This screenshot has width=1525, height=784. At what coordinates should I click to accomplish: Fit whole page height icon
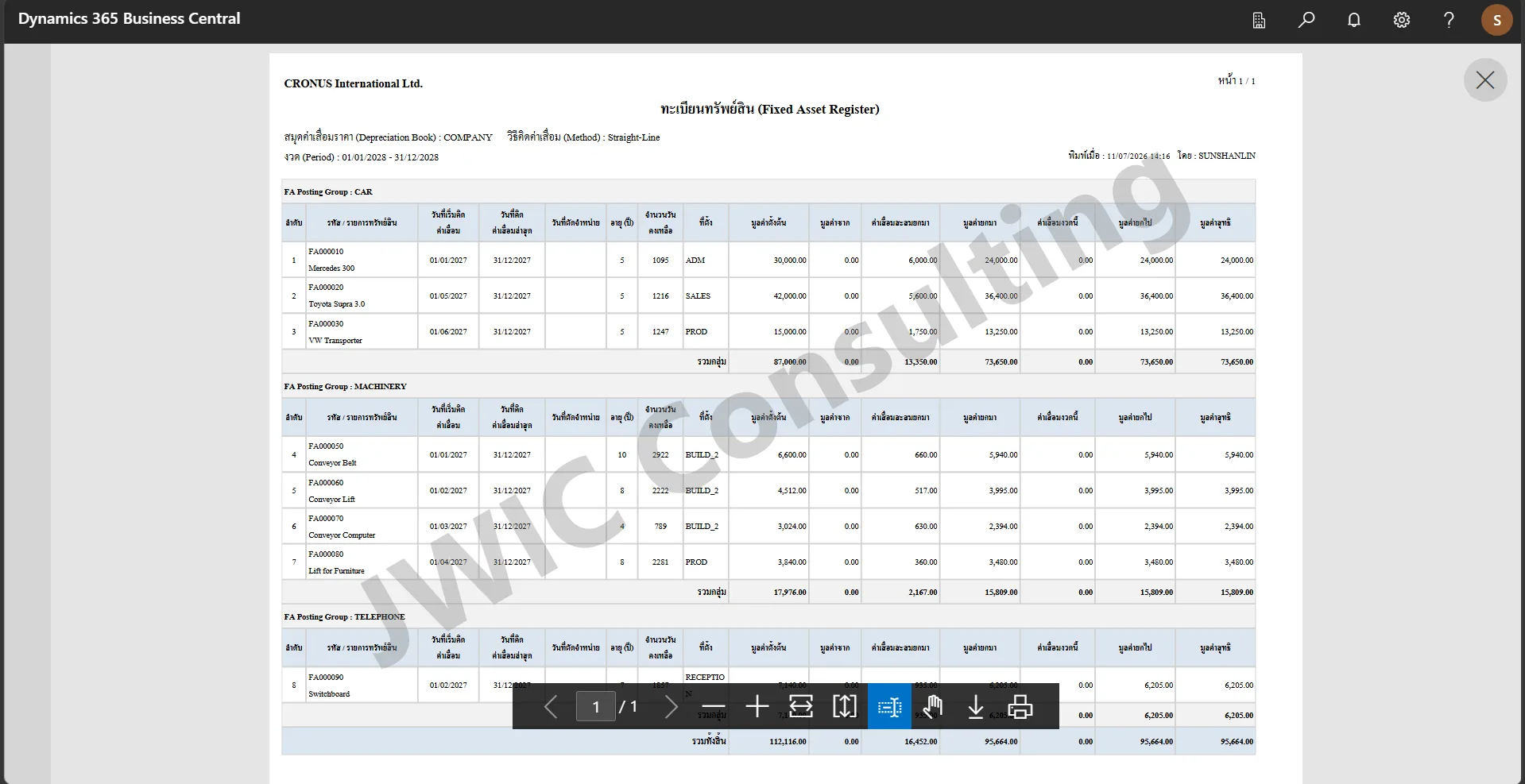pos(845,706)
